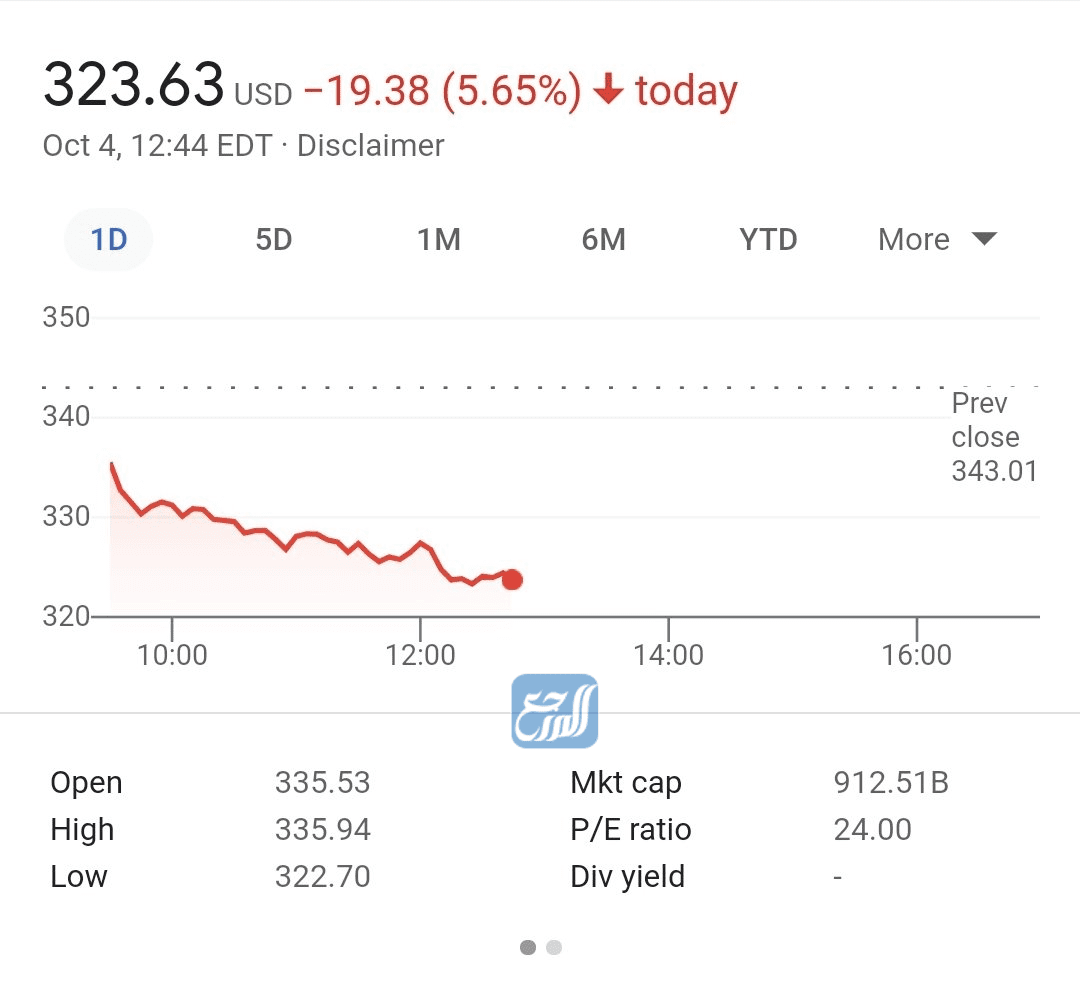Viewport: 1080px width, 987px height.
Task: Expand the More time ranges dropdown
Action: 914,240
